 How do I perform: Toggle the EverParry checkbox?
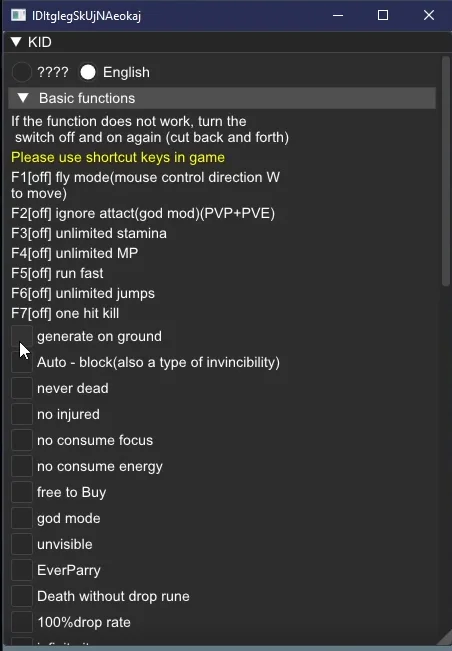(x=22, y=570)
